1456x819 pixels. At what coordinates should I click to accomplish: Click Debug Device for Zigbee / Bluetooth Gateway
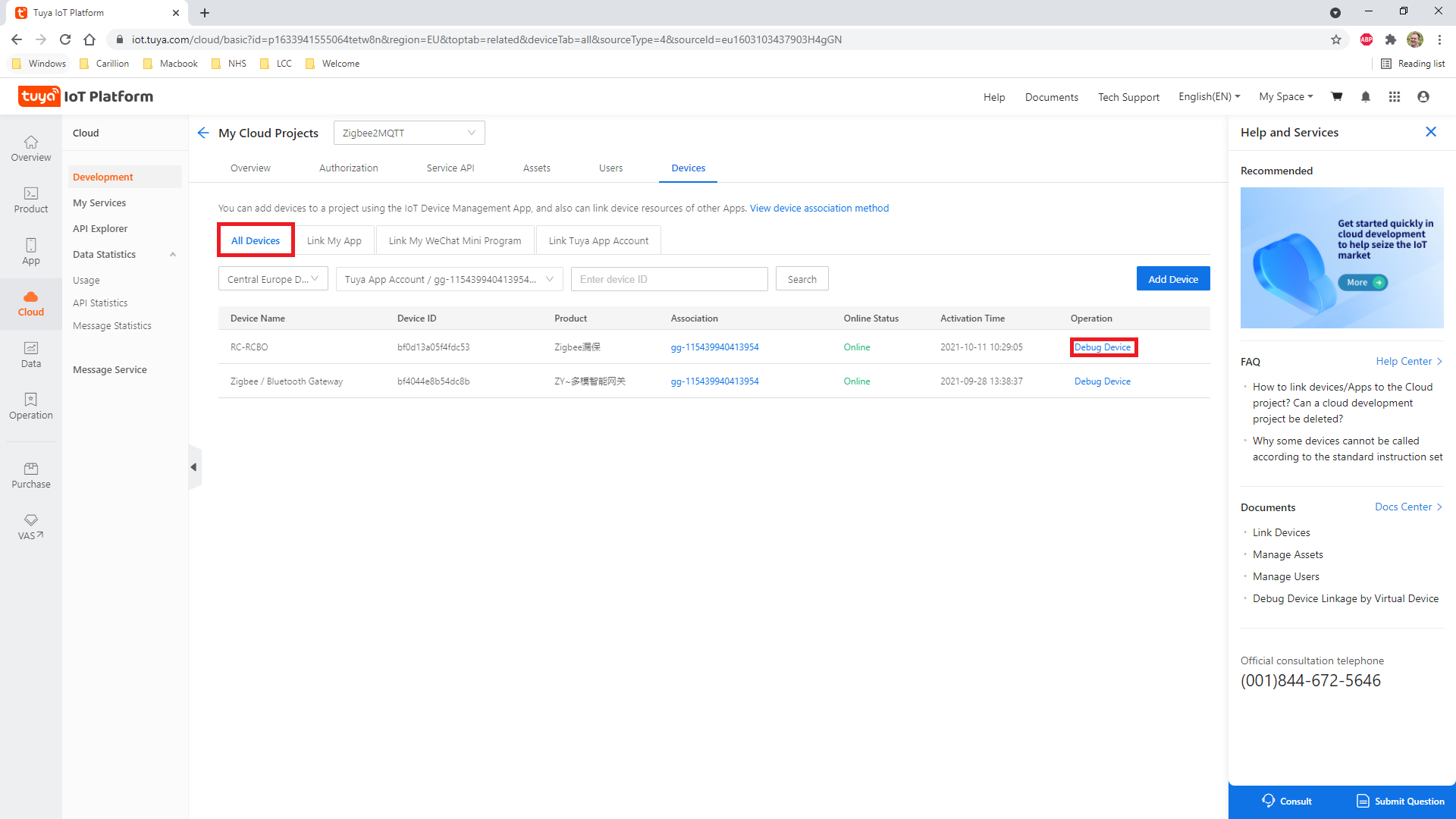pos(1103,381)
